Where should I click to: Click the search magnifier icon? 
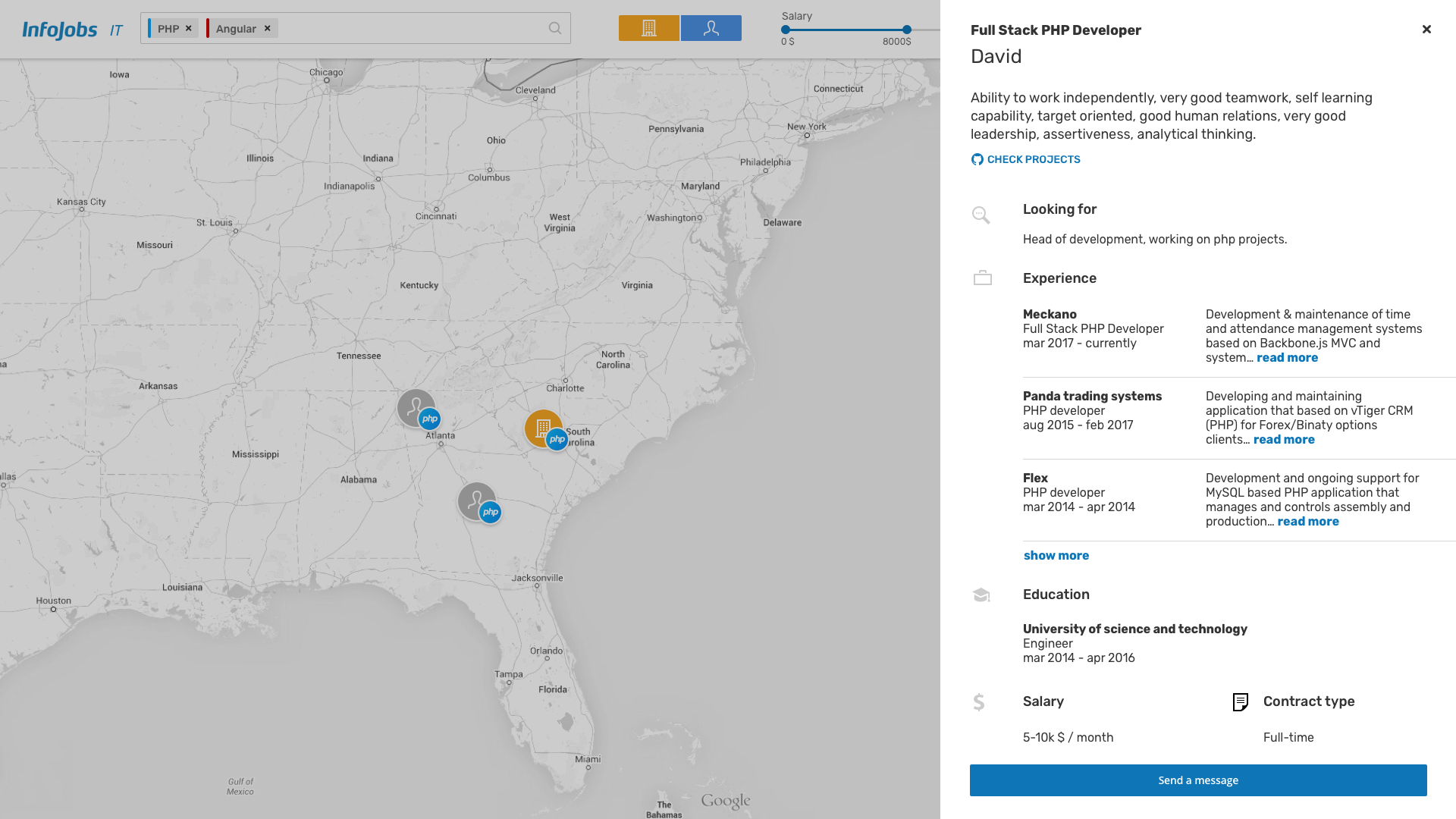point(555,28)
